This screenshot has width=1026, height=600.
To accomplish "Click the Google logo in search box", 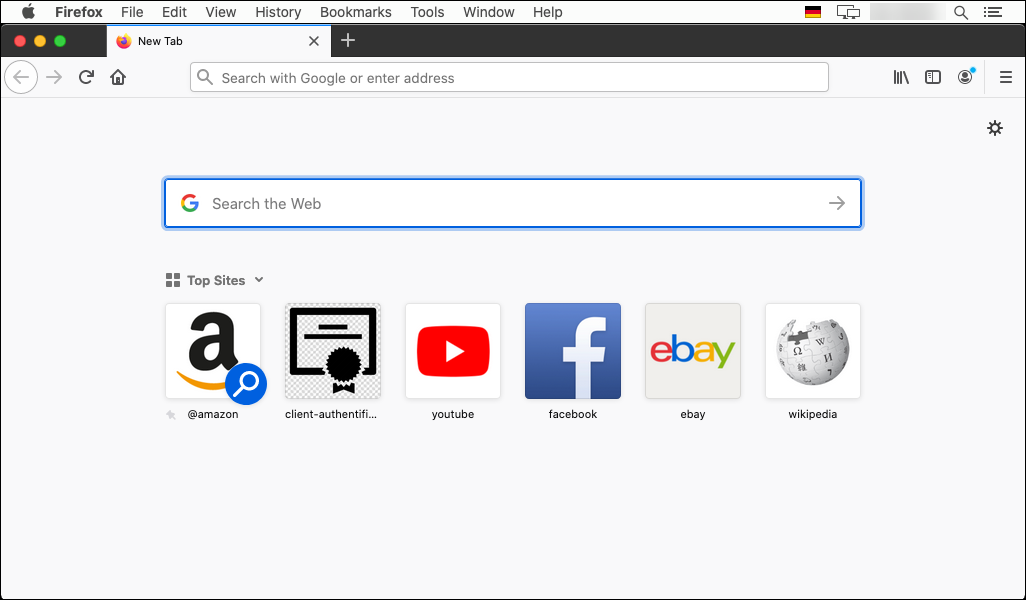I will pos(190,203).
